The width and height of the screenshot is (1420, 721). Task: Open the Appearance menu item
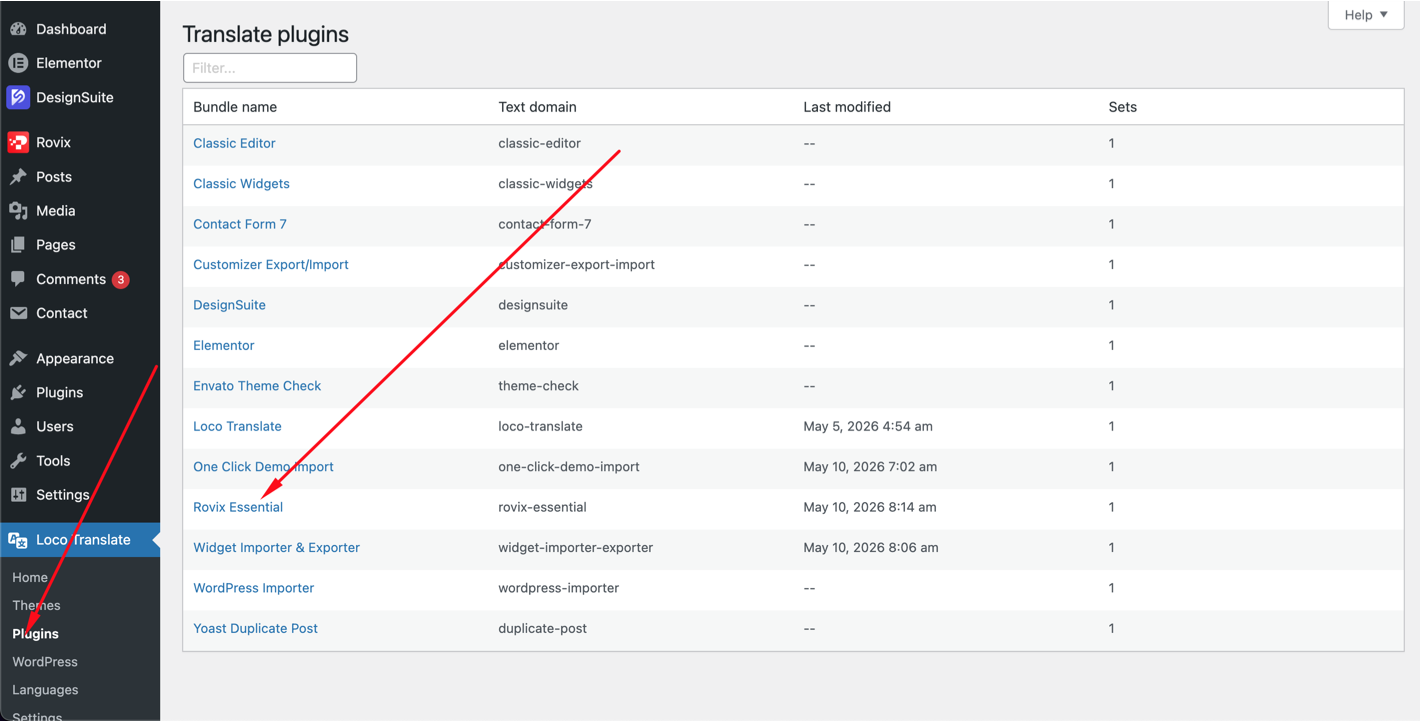(x=75, y=359)
